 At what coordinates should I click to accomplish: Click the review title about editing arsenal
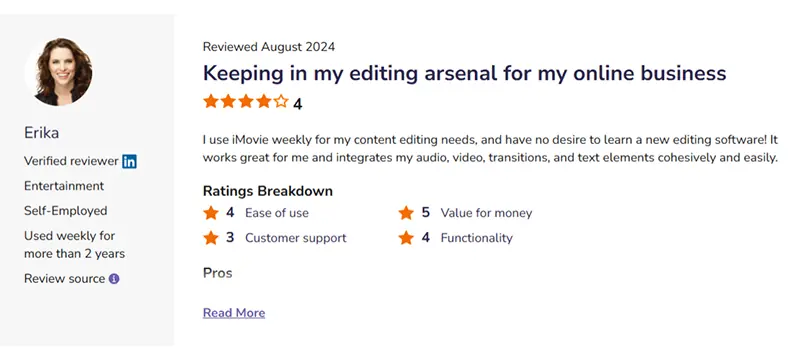464,73
